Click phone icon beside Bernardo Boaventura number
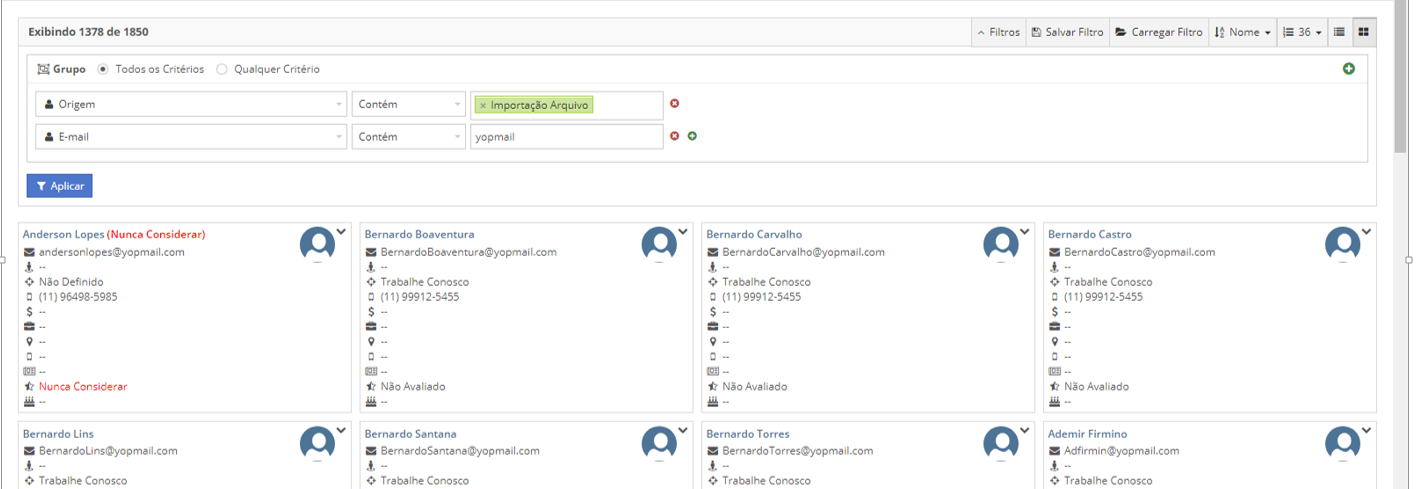Viewport: 1416px width, 489px height. tap(371, 297)
